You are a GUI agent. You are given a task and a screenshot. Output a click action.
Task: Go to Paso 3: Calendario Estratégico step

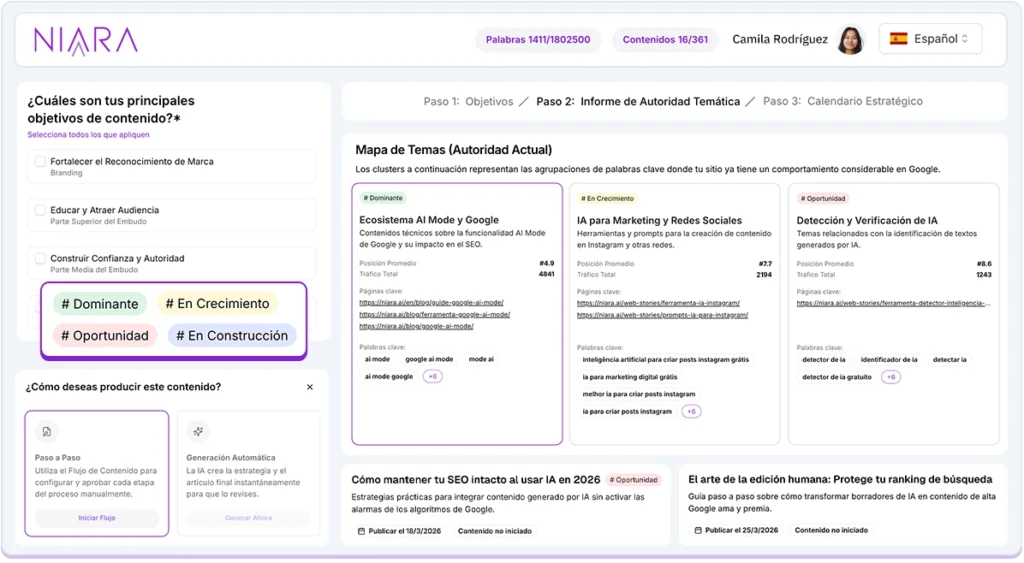[x=842, y=101]
